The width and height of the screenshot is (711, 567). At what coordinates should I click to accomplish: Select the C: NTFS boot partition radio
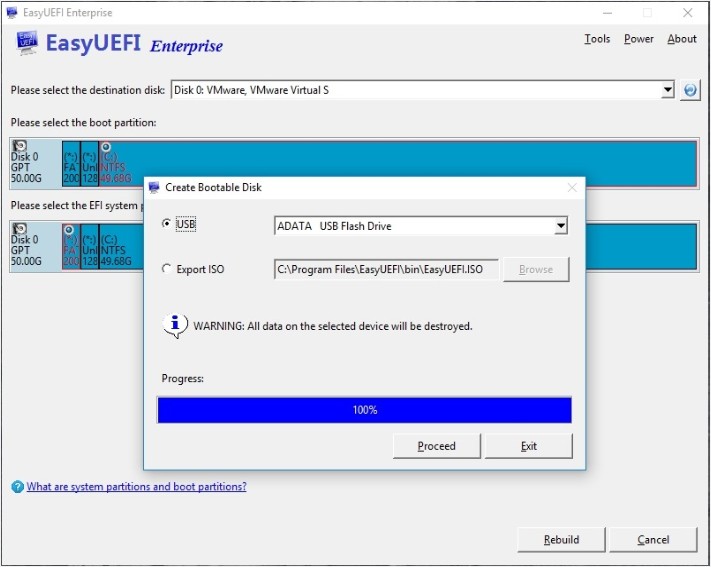click(106, 147)
